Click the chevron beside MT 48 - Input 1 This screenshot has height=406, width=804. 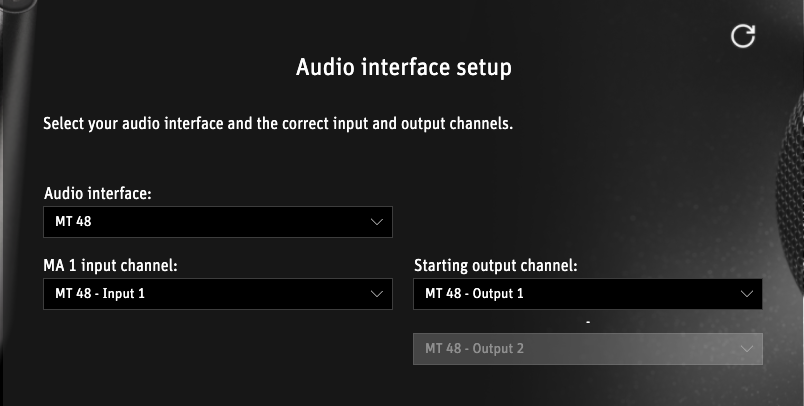(x=377, y=294)
